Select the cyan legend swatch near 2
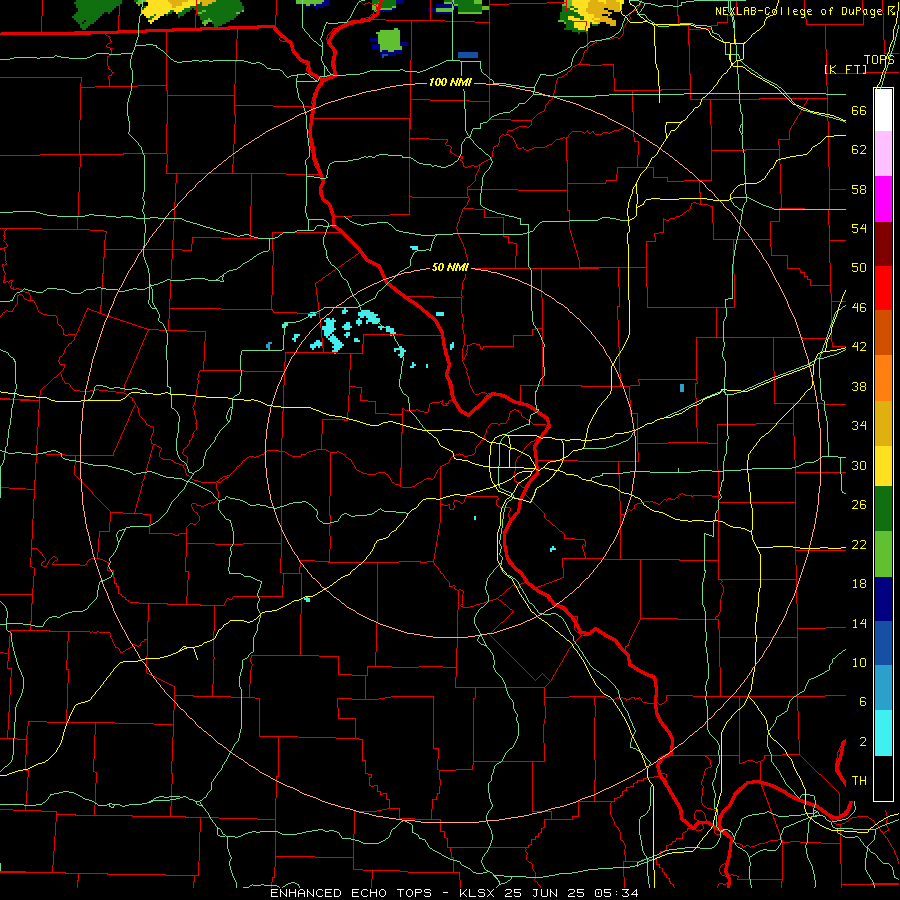 pyautogui.click(x=883, y=733)
